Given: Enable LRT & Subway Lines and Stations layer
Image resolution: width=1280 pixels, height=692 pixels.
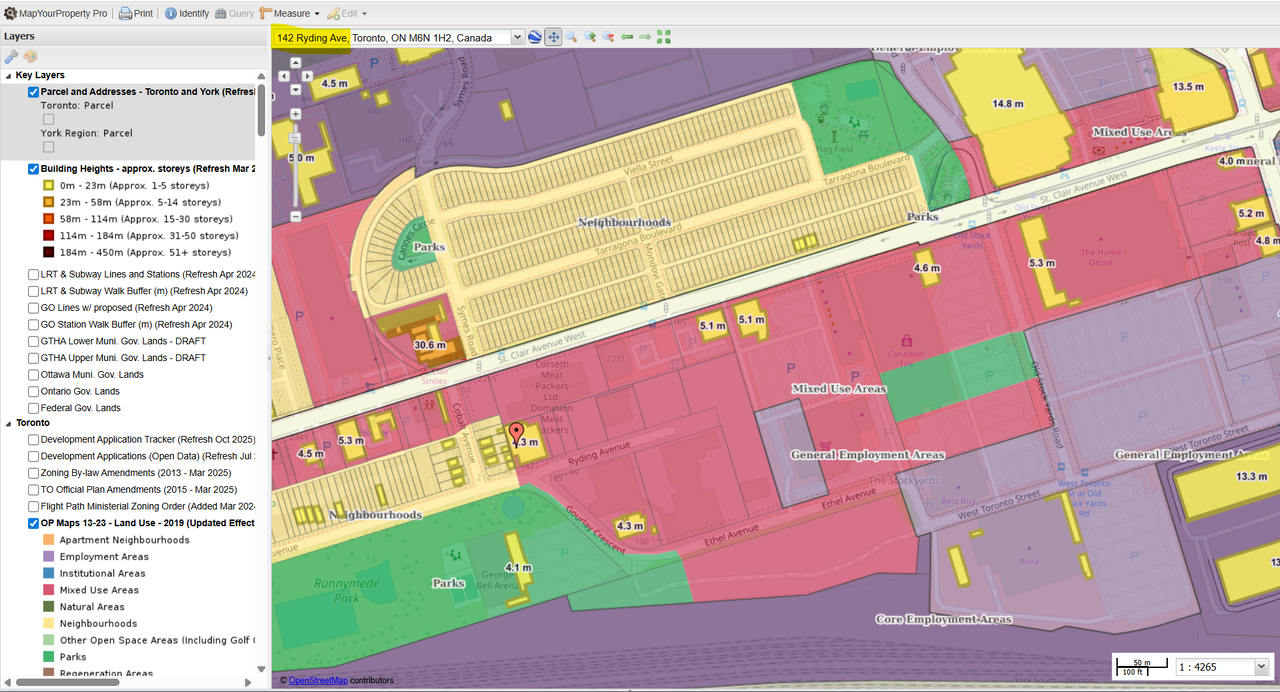Looking at the screenshot, I should [x=34, y=274].
